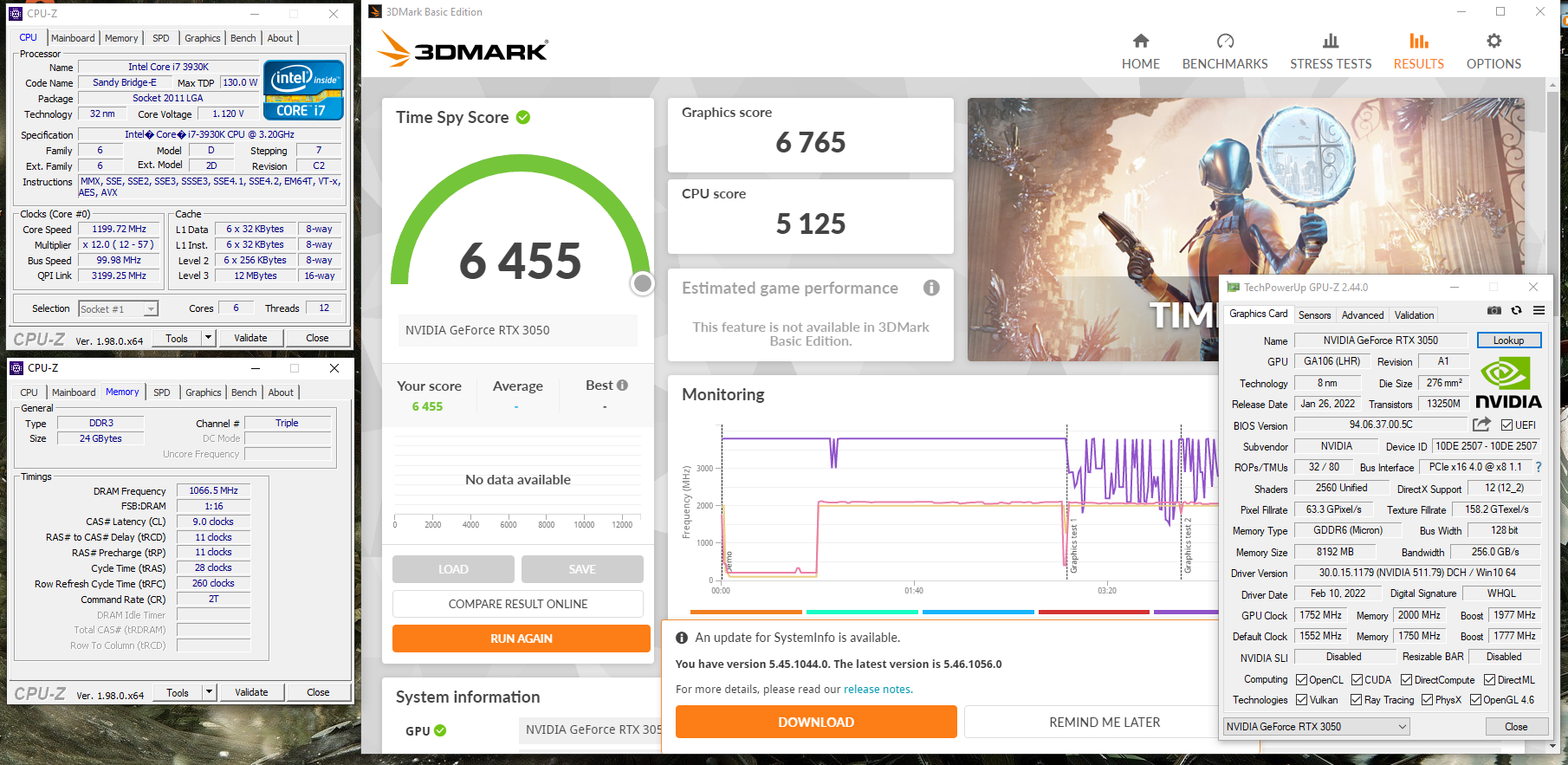This screenshot has height=765, width=1568.
Task: Expand the Tools dropdown arrow in upper CPU-Z
Action: [x=209, y=338]
